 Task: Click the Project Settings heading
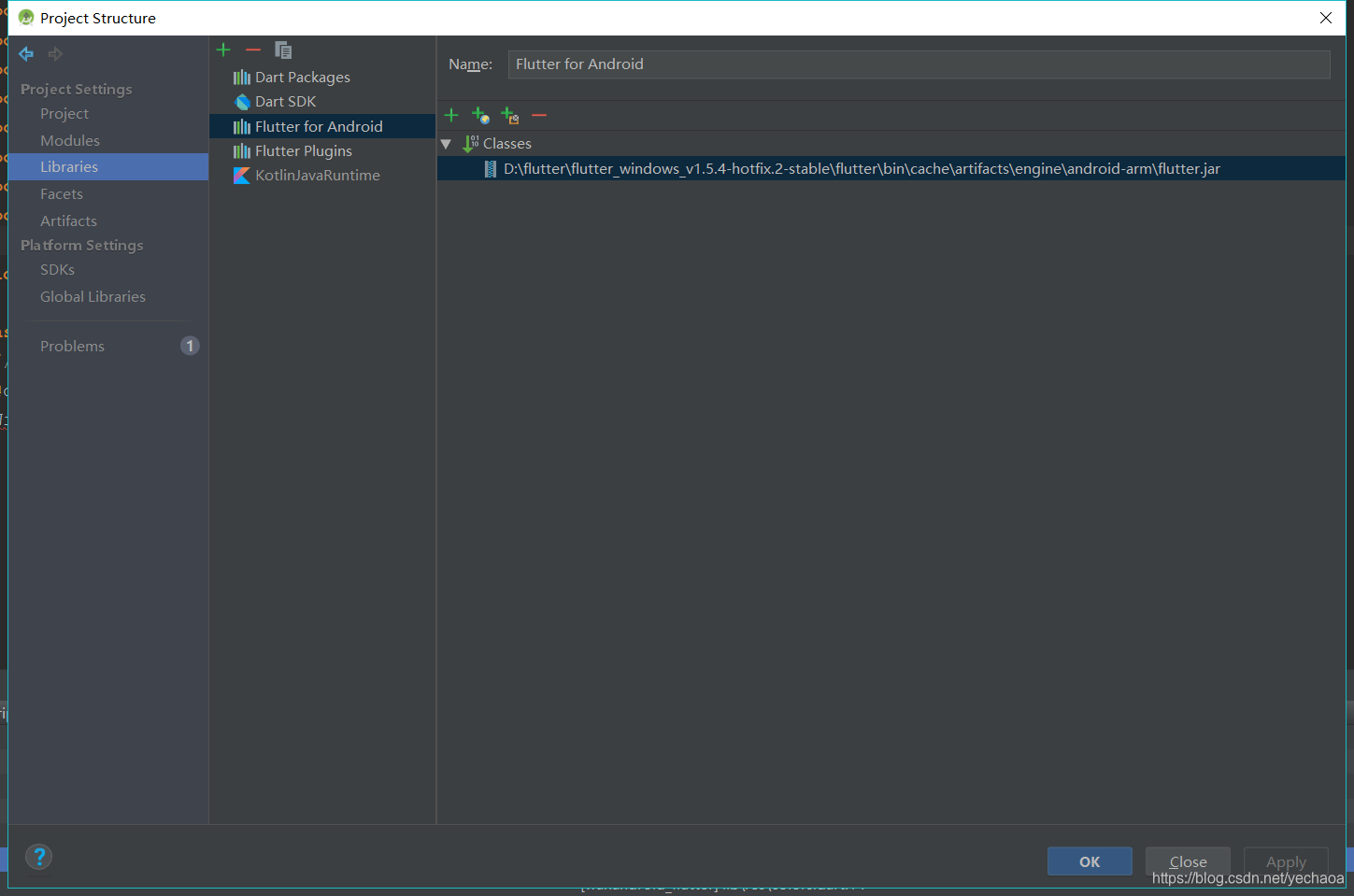(x=77, y=89)
